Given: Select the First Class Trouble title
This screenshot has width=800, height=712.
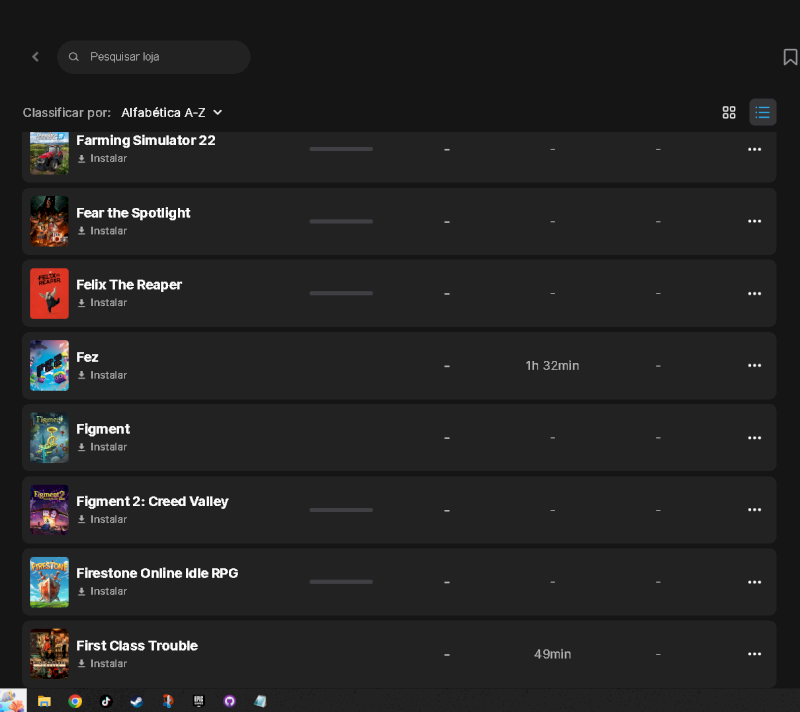Looking at the screenshot, I should (x=137, y=646).
